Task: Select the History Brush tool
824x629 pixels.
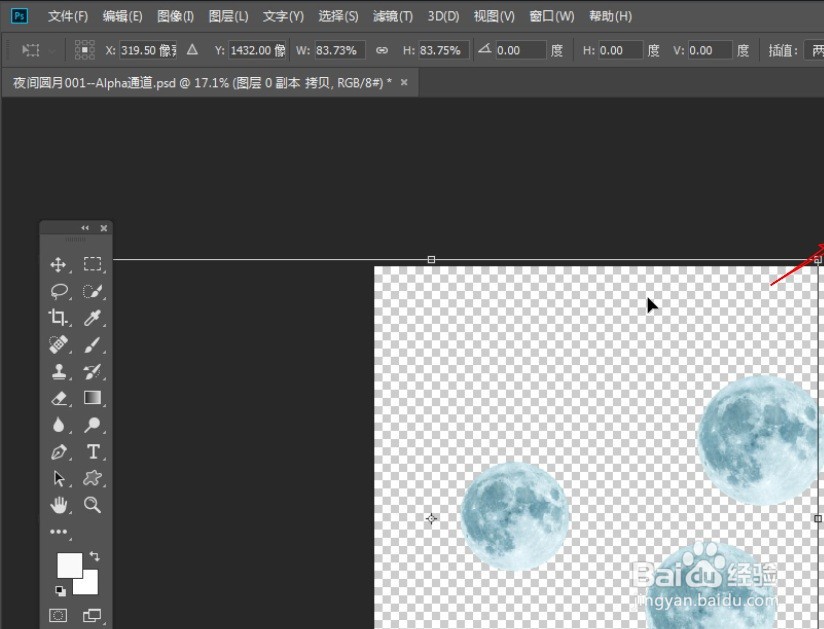Action: 92,372
